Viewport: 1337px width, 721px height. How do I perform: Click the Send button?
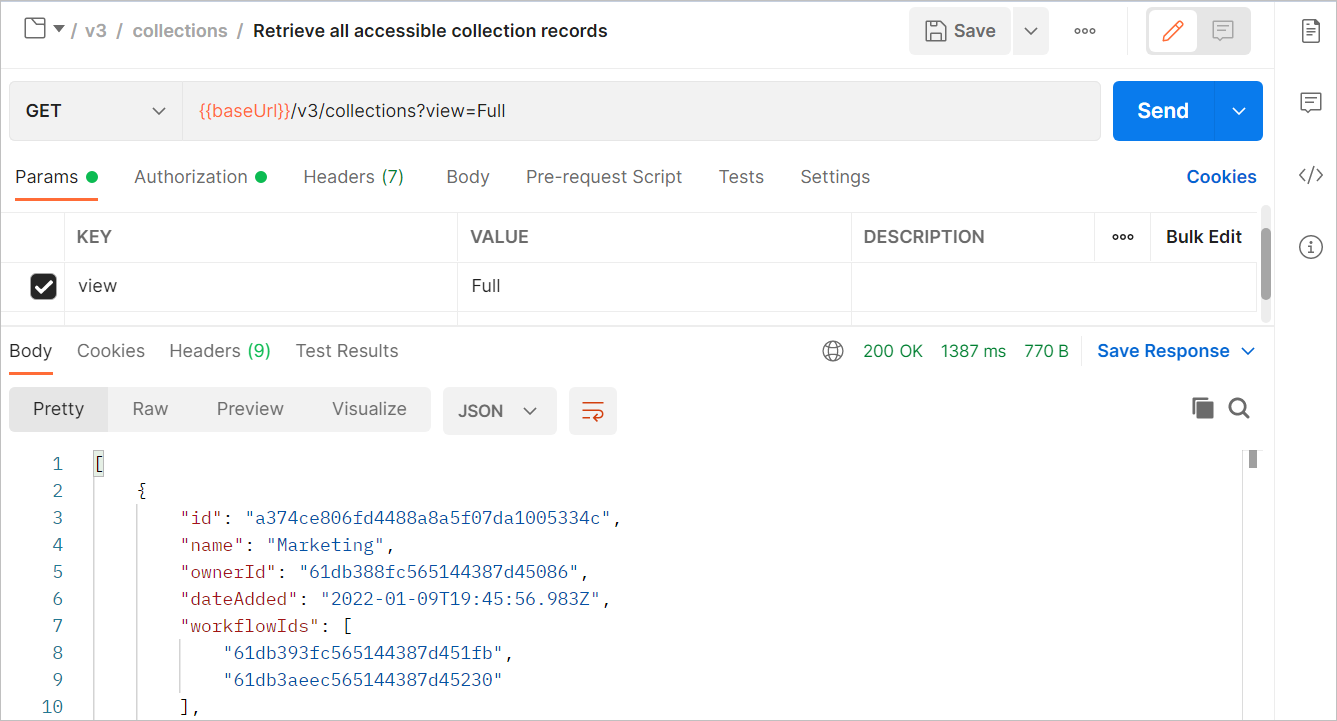click(1162, 111)
